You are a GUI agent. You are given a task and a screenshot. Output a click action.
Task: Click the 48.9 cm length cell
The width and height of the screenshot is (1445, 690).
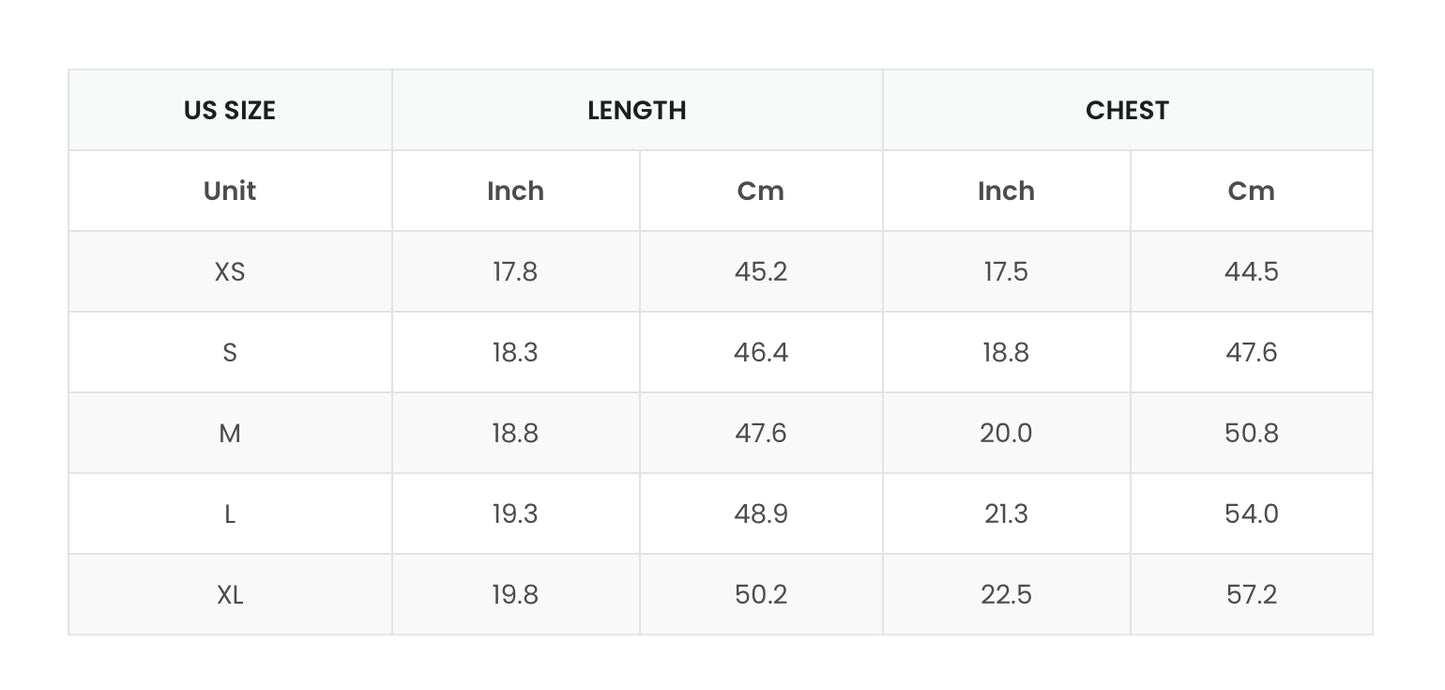[761, 514]
